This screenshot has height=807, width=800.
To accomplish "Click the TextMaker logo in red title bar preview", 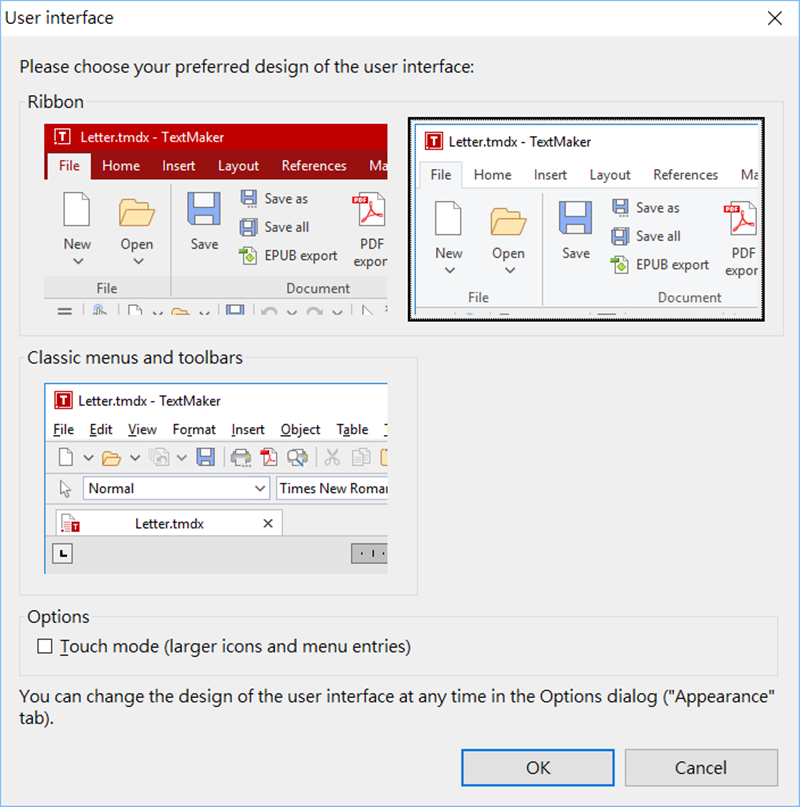I will coord(62,137).
